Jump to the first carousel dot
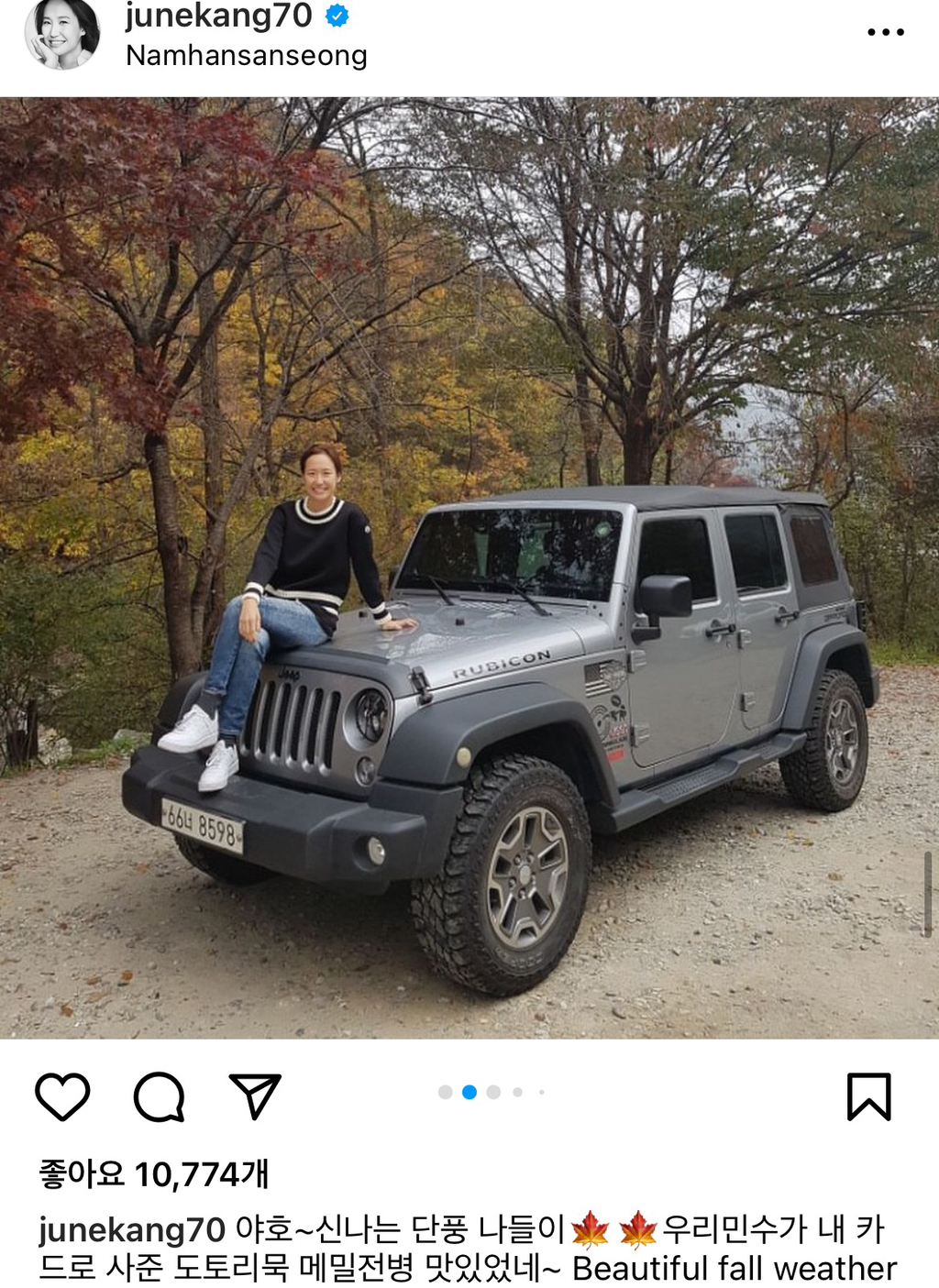 tap(446, 1092)
